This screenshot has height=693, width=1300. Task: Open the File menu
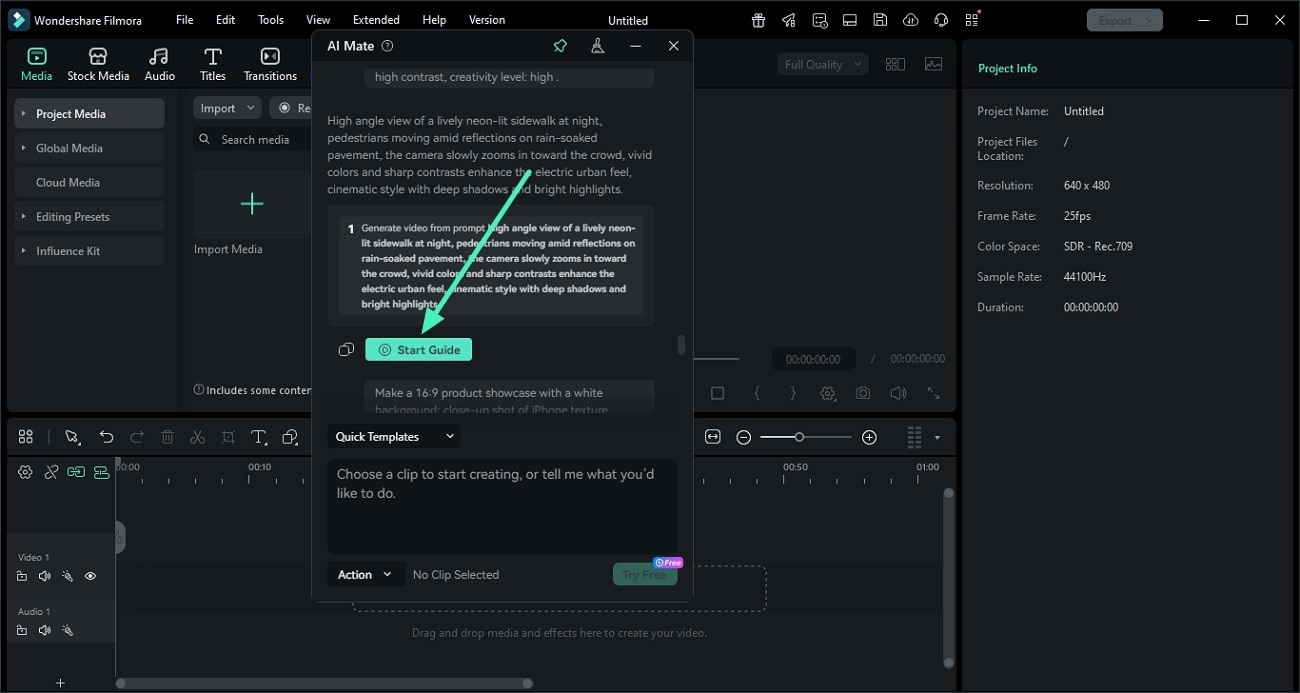pyautogui.click(x=184, y=20)
